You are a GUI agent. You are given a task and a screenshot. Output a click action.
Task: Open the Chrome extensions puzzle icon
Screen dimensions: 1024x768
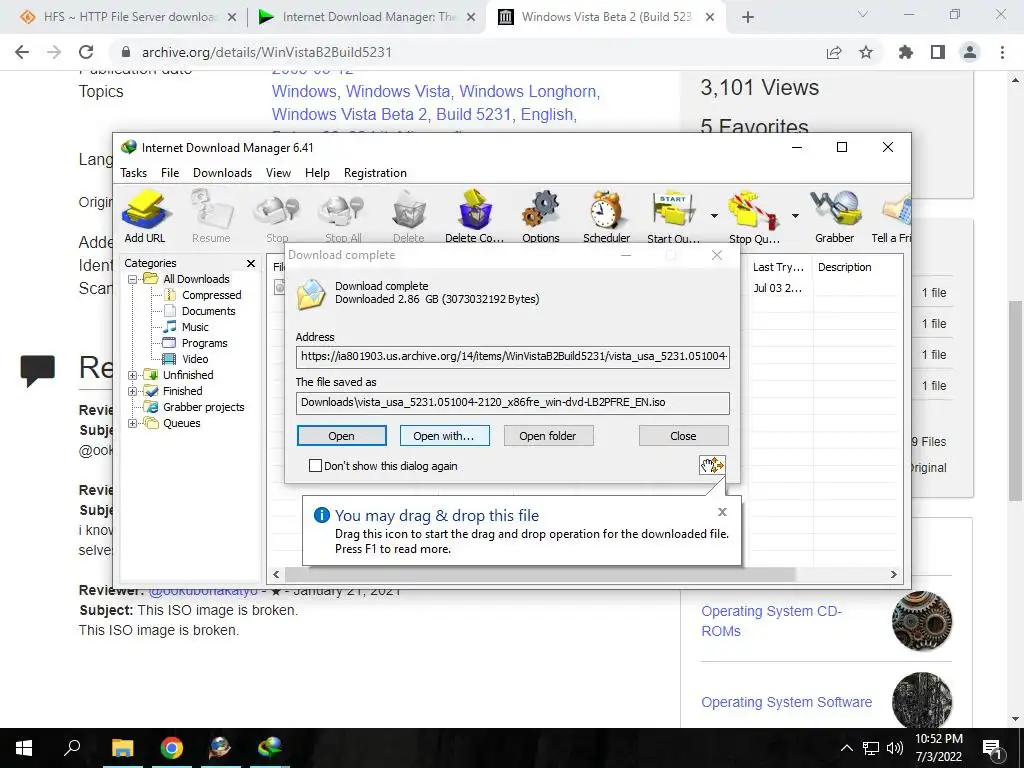[x=906, y=52]
